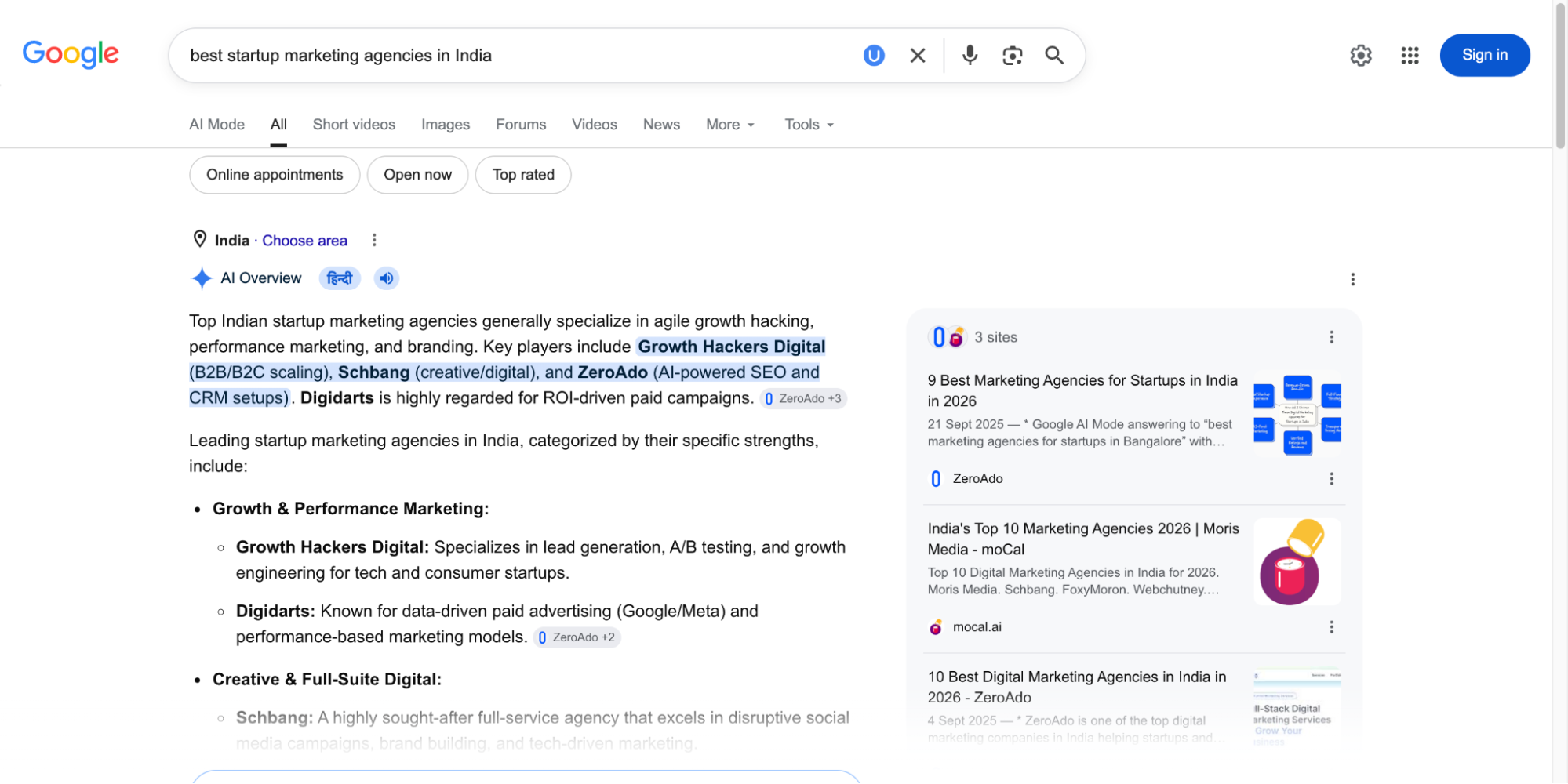Apply Open now filter chip

click(x=417, y=175)
